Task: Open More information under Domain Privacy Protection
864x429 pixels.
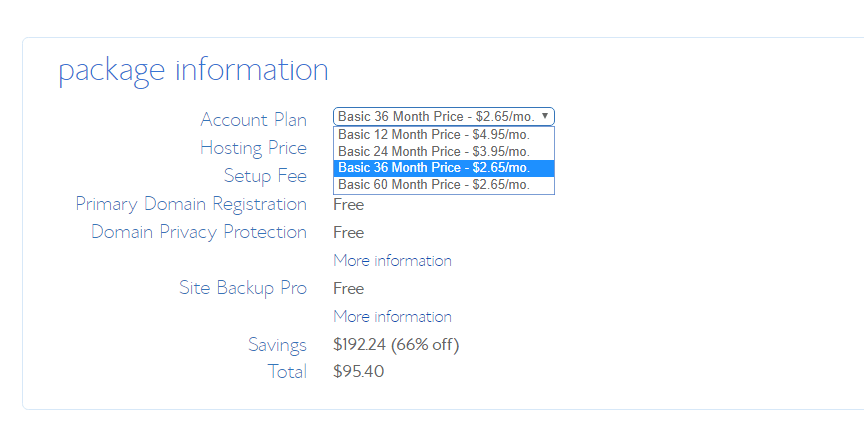Action: pyautogui.click(x=392, y=260)
